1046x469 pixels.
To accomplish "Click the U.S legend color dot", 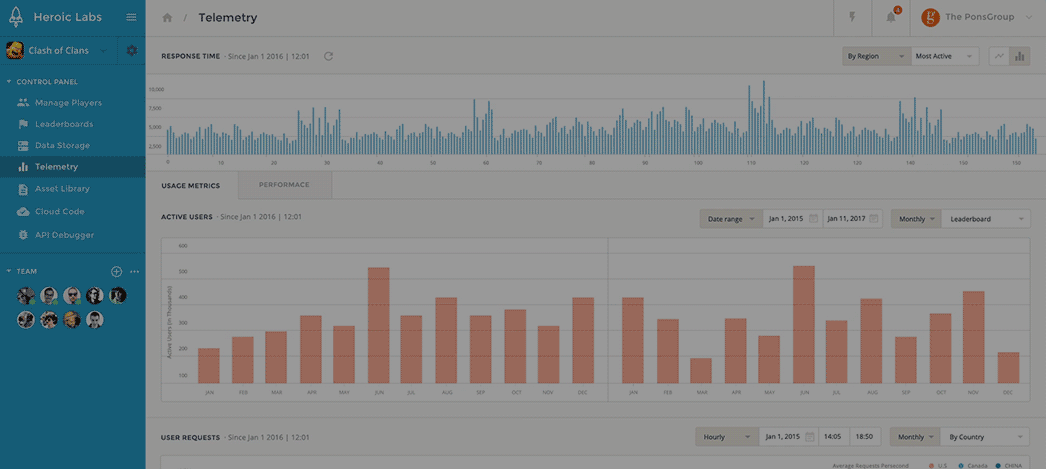I will click(931, 465).
